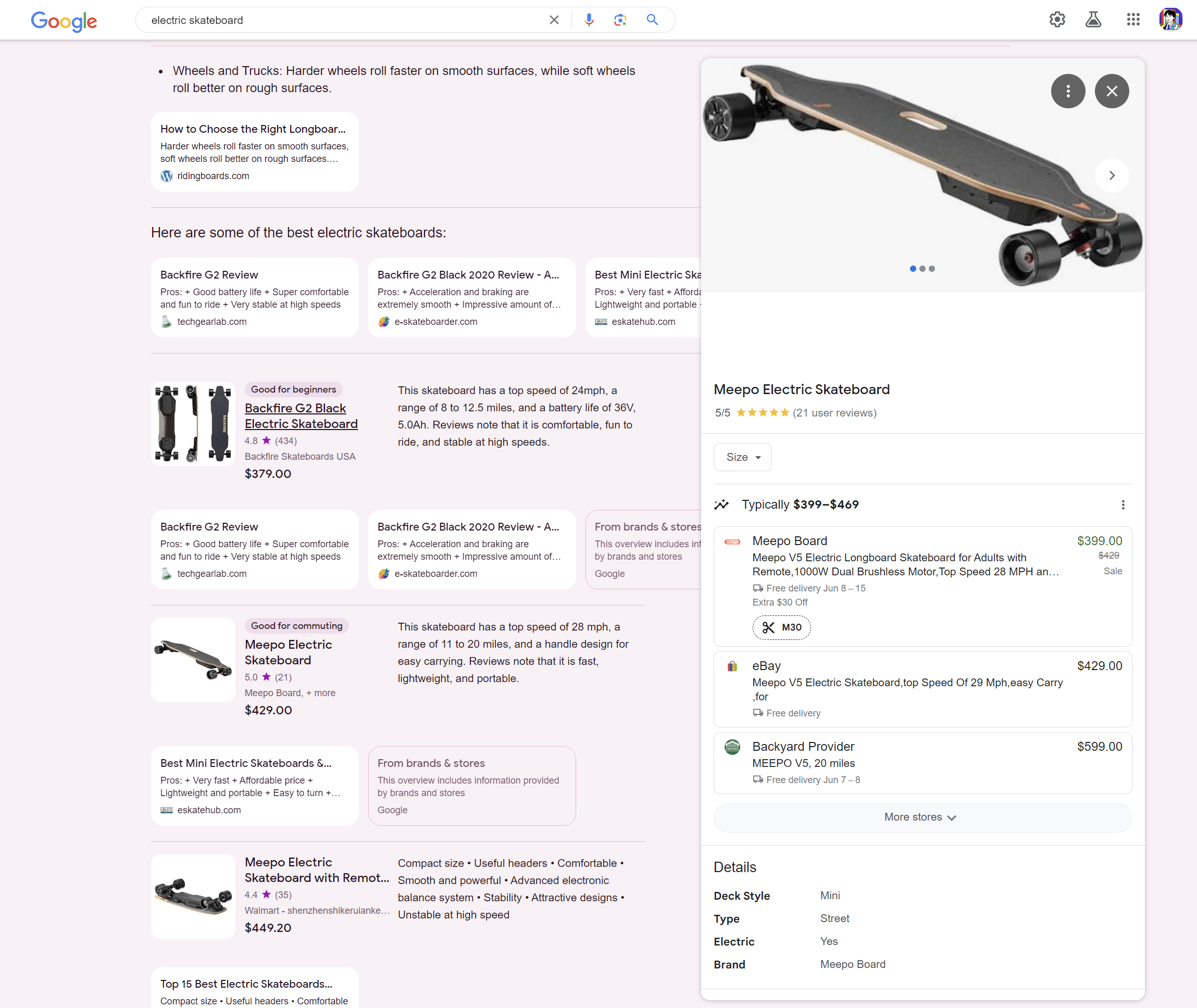This screenshot has height=1008, width=1197.
Task: Open the Google apps grid
Action: click(1133, 19)
